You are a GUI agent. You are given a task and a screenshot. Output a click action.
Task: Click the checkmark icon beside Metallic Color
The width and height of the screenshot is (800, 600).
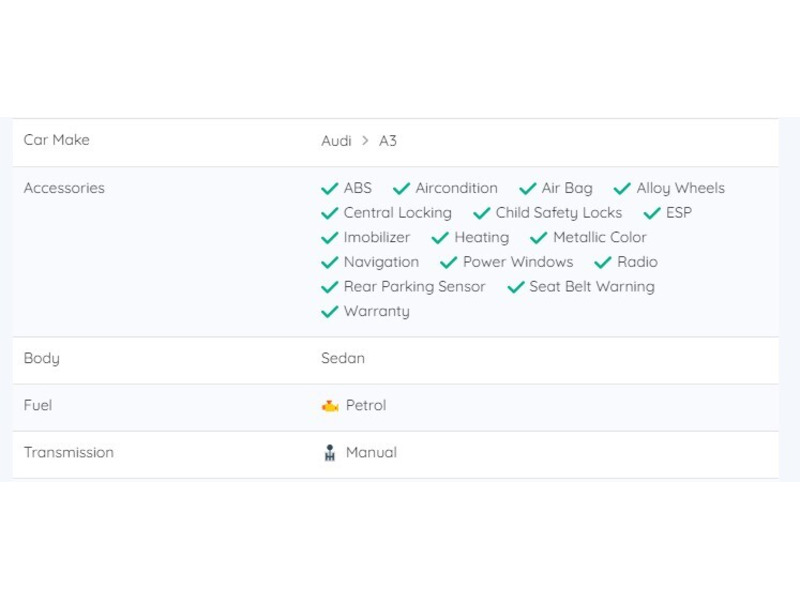coord(539,238)
